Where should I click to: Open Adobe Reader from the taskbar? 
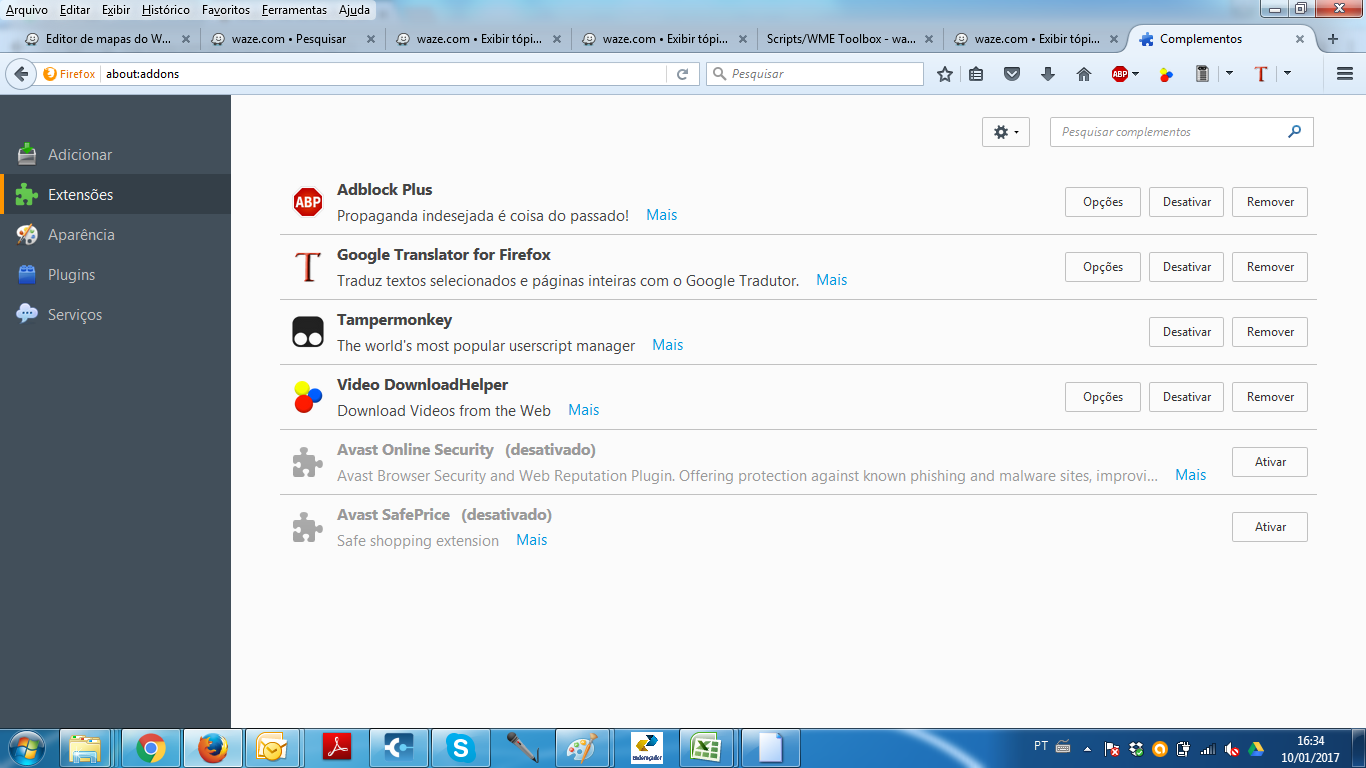pos(337,748)
